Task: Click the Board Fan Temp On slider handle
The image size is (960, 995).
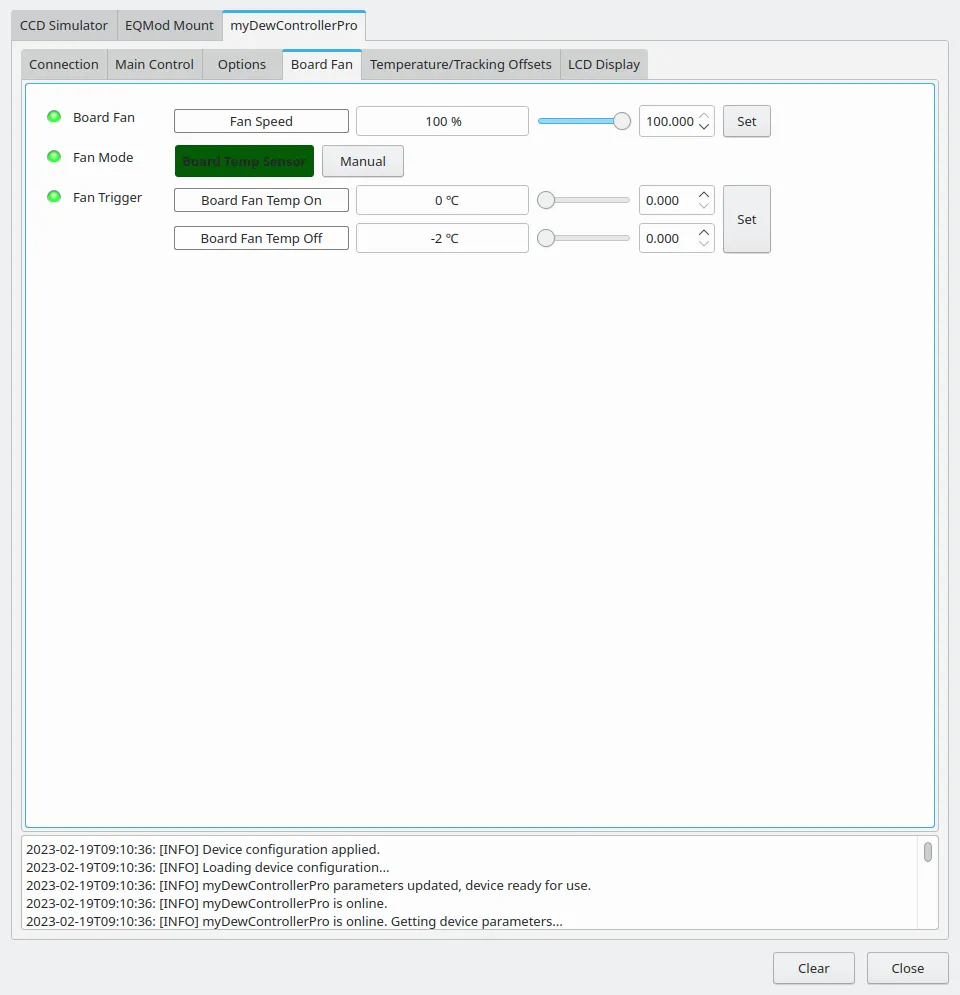Action: pos(546,201)
